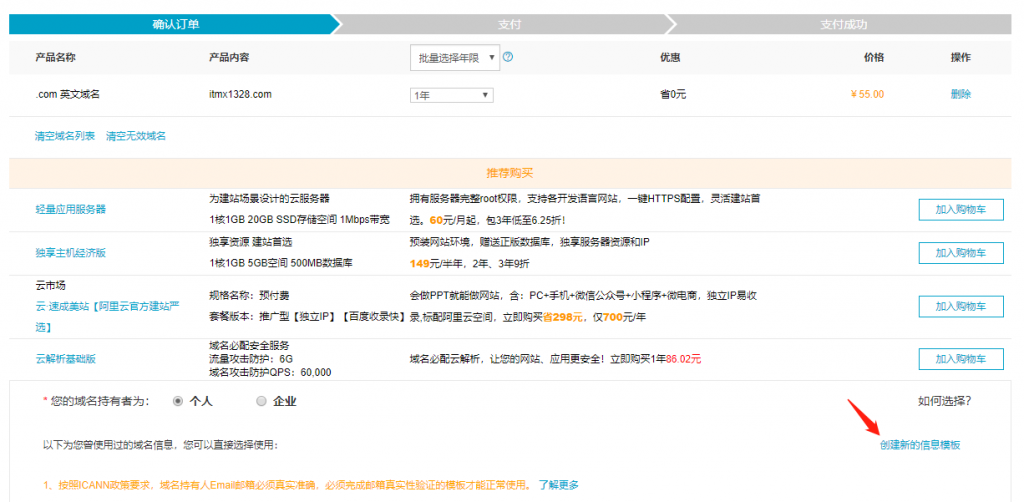
Task: Click 创建新的信息模板 link
Action: (x=919, y=445)
